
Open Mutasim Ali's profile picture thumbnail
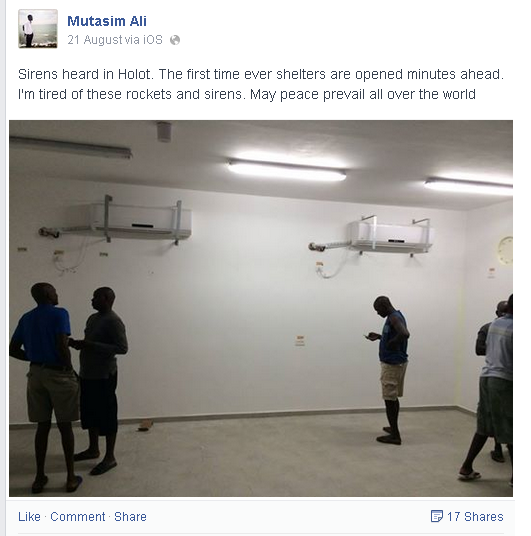click(x=38, y=29)
